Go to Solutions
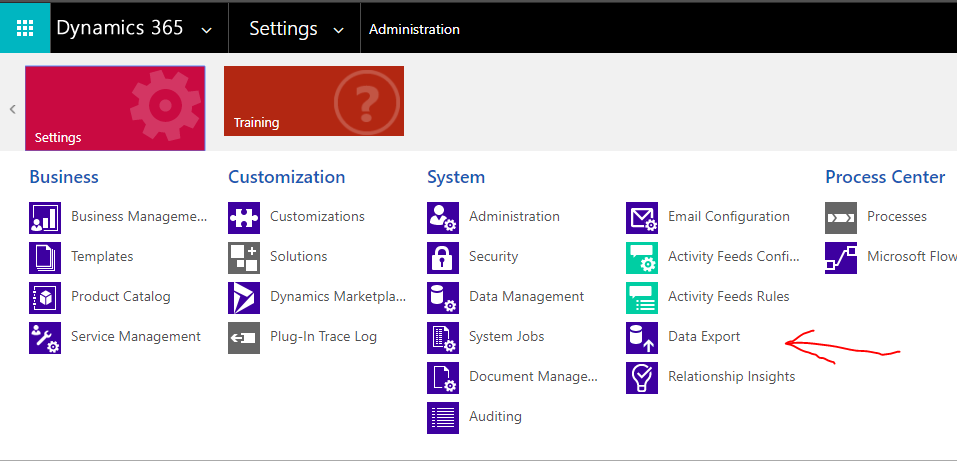The image size is (957, 461). (298, 256)
